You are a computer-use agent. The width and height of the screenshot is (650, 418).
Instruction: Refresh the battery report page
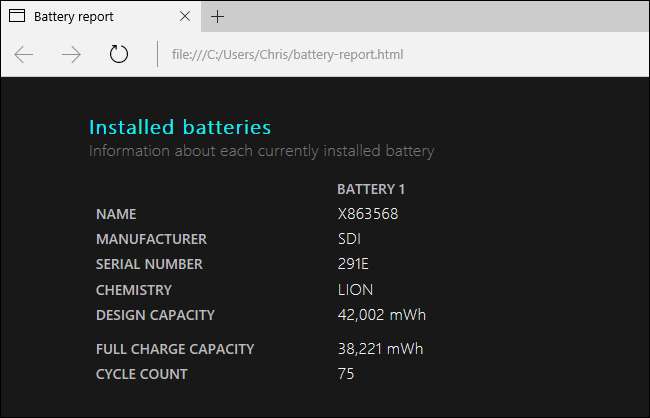(119, 54)
